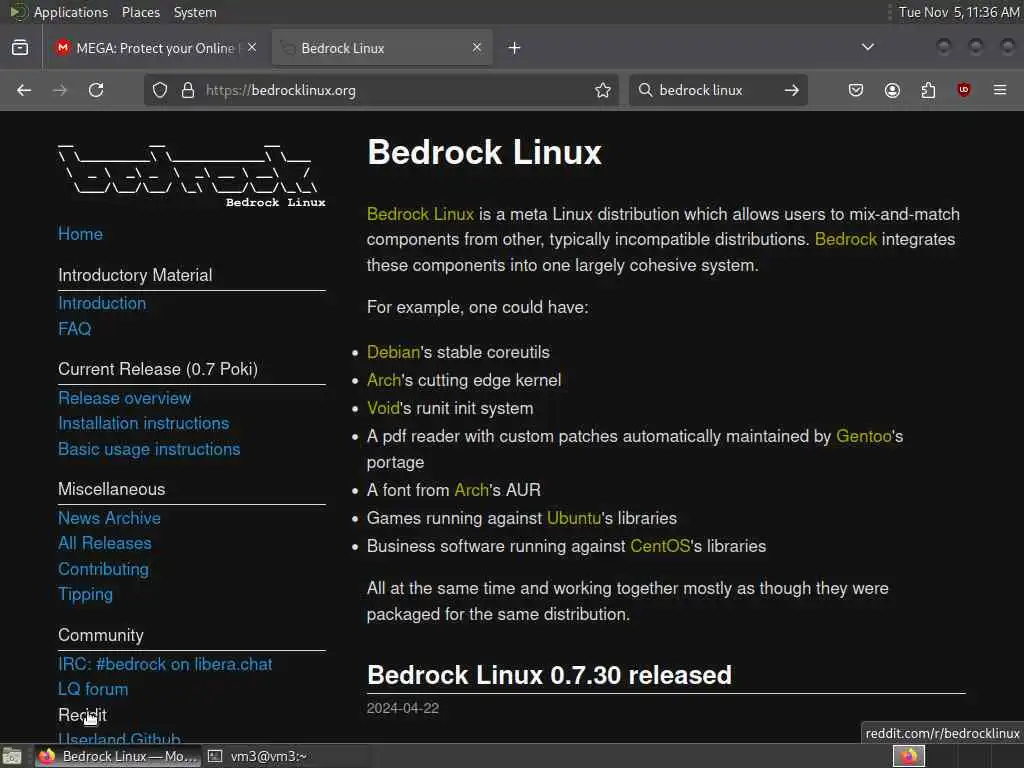
Task: Click the Debian link in the list
Action: (393, 352)
